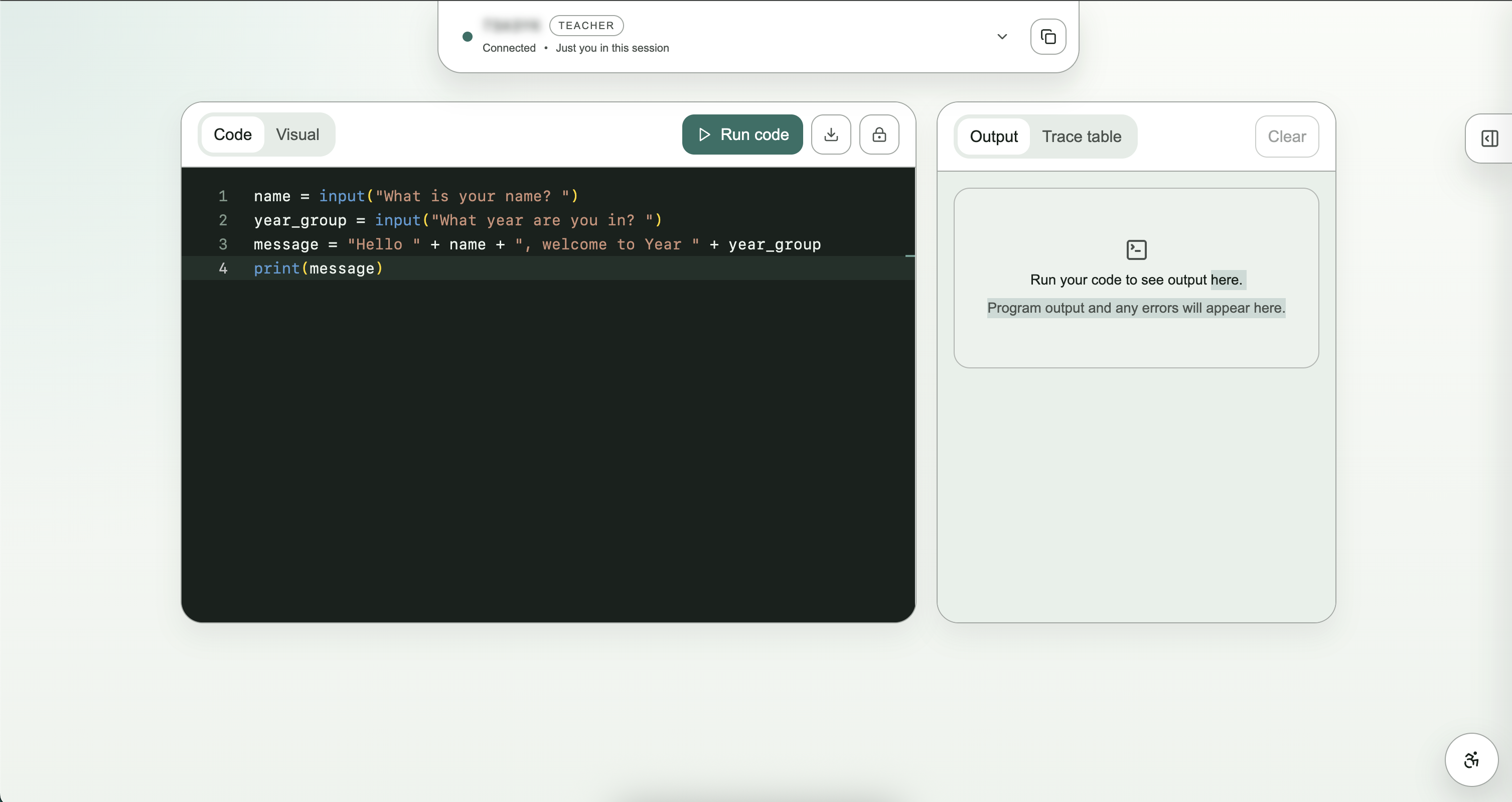This screenshot has width=1512, height=802.
Task: Open the session header chevron menu
Action: [x=1002, y=37]
